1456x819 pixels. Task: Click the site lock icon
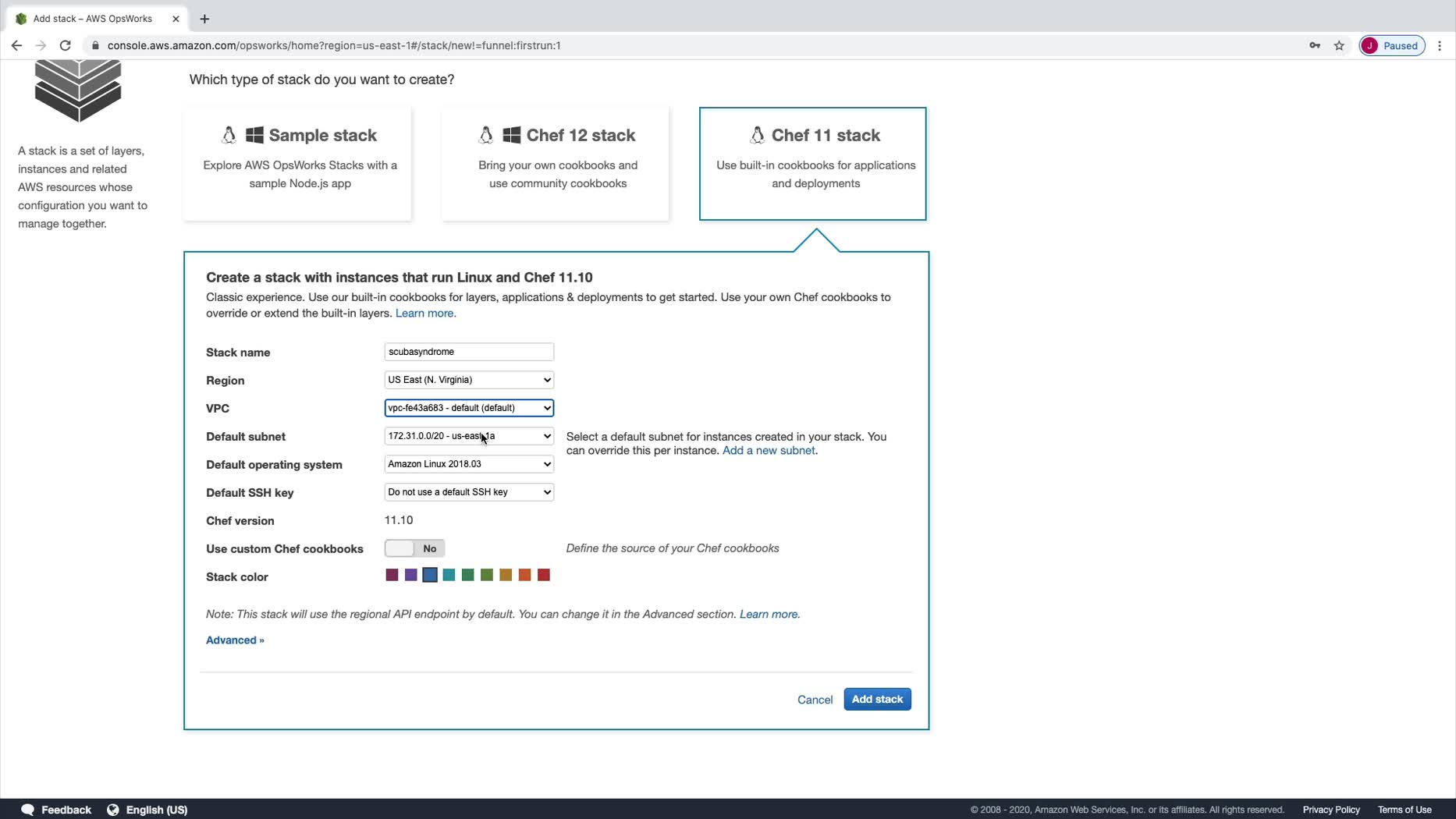(95, 45)
